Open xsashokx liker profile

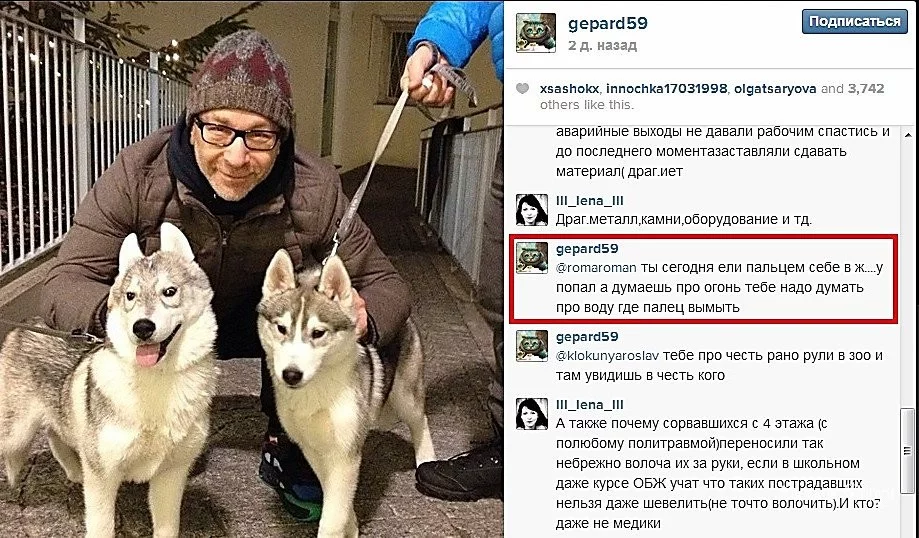click(x=569, y=88)
